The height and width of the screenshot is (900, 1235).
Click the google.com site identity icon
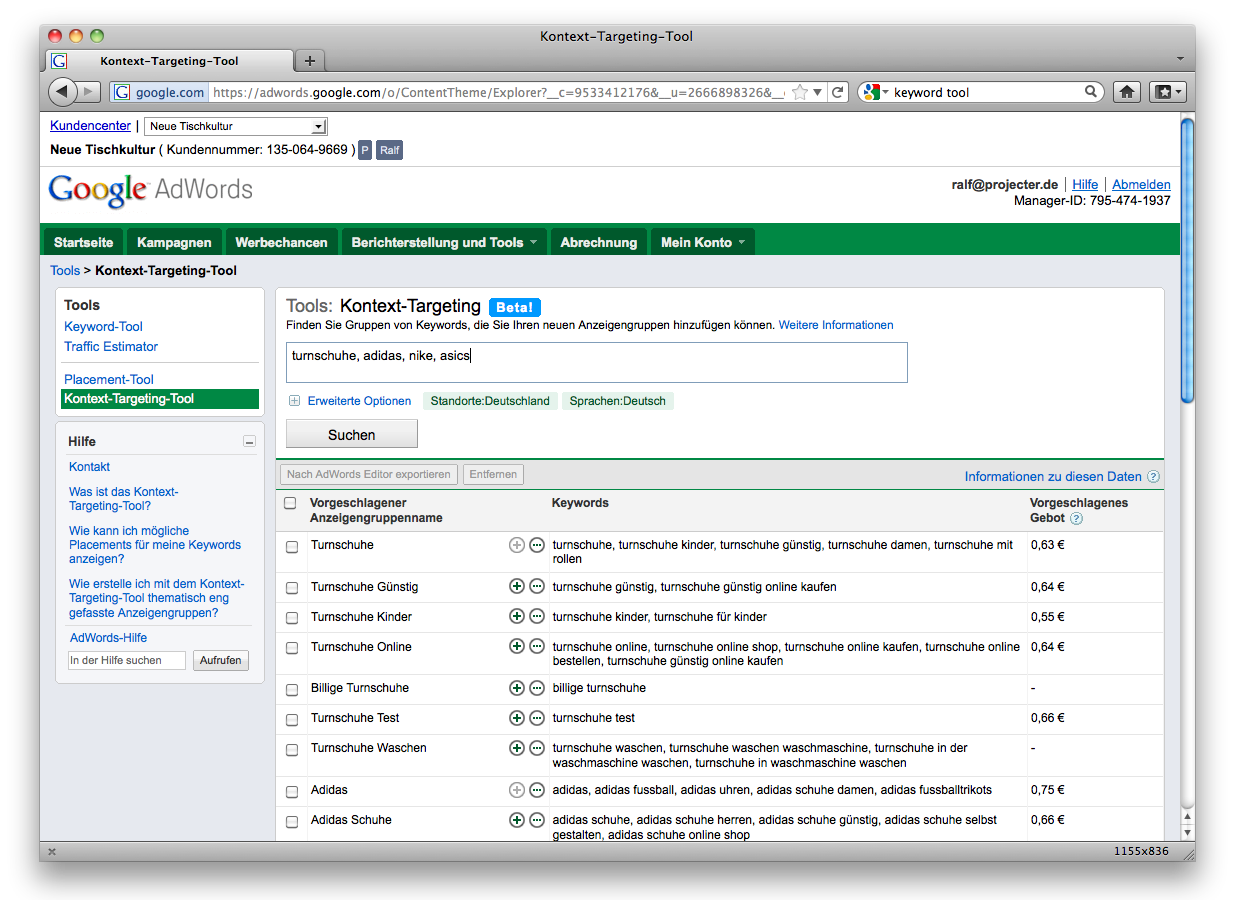160,92
